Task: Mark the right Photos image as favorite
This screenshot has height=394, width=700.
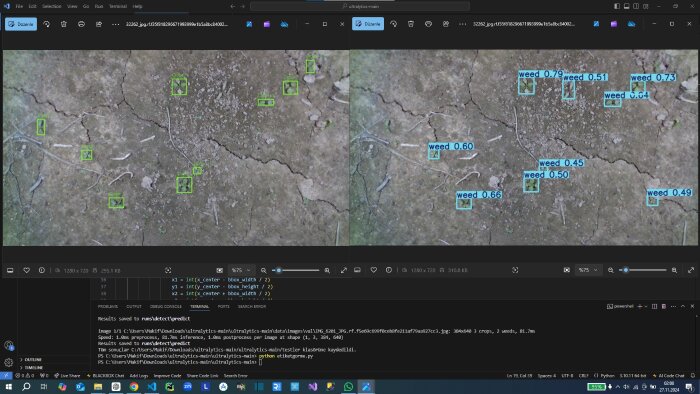Action: [x=374, y=270]
